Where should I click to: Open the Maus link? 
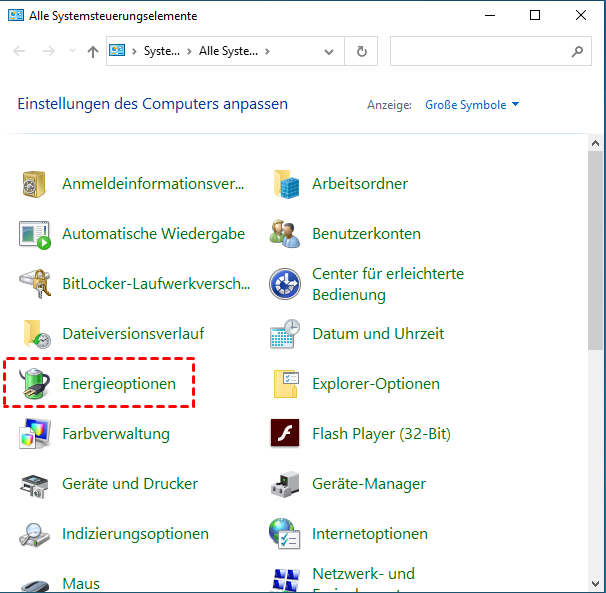(x=81, y=584)
